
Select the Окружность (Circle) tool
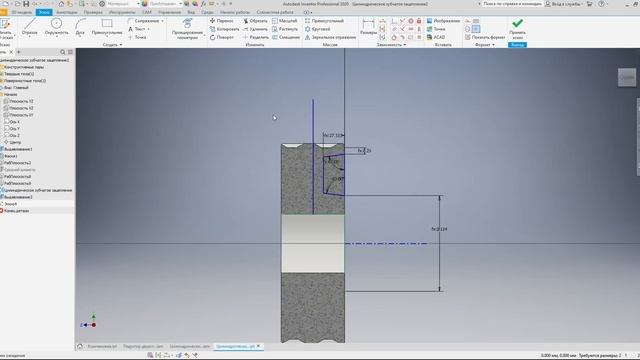[x=56, y=27]
